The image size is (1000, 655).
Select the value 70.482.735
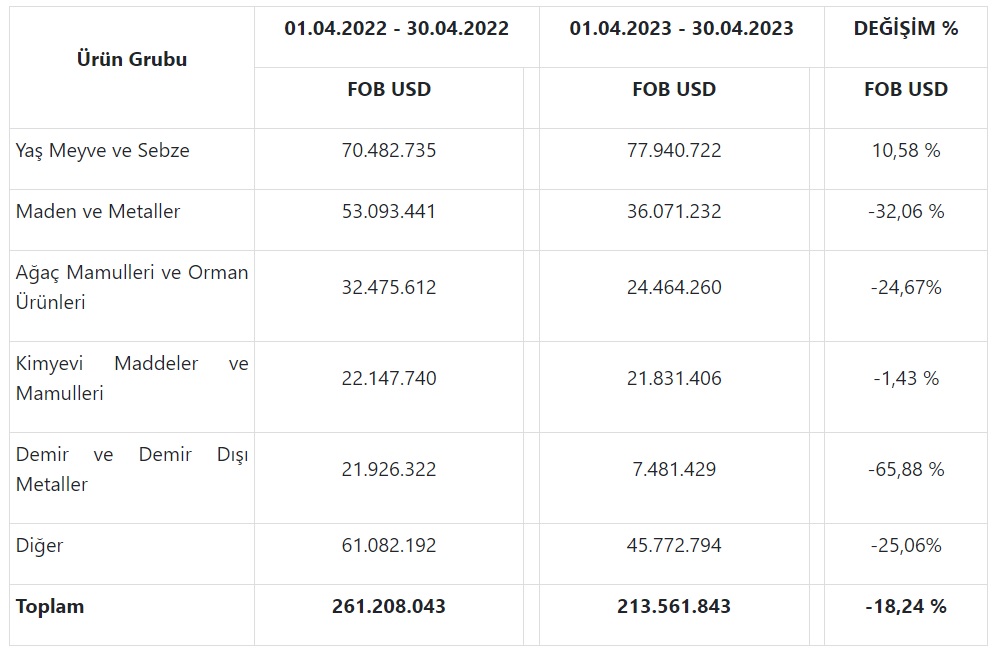pos(389,151)
